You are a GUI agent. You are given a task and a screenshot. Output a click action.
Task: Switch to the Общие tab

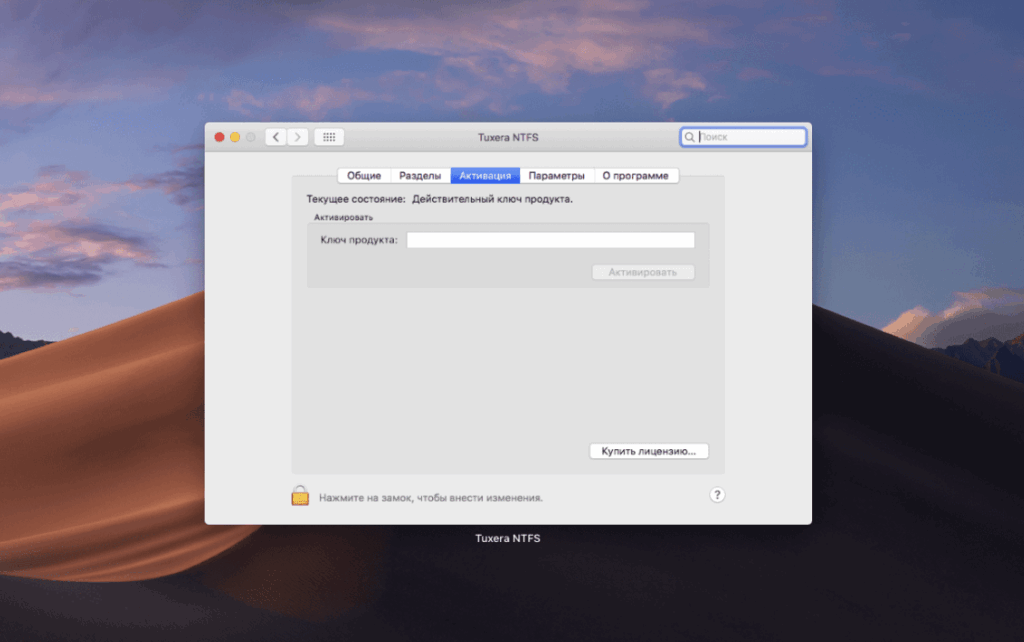(364, 176)
